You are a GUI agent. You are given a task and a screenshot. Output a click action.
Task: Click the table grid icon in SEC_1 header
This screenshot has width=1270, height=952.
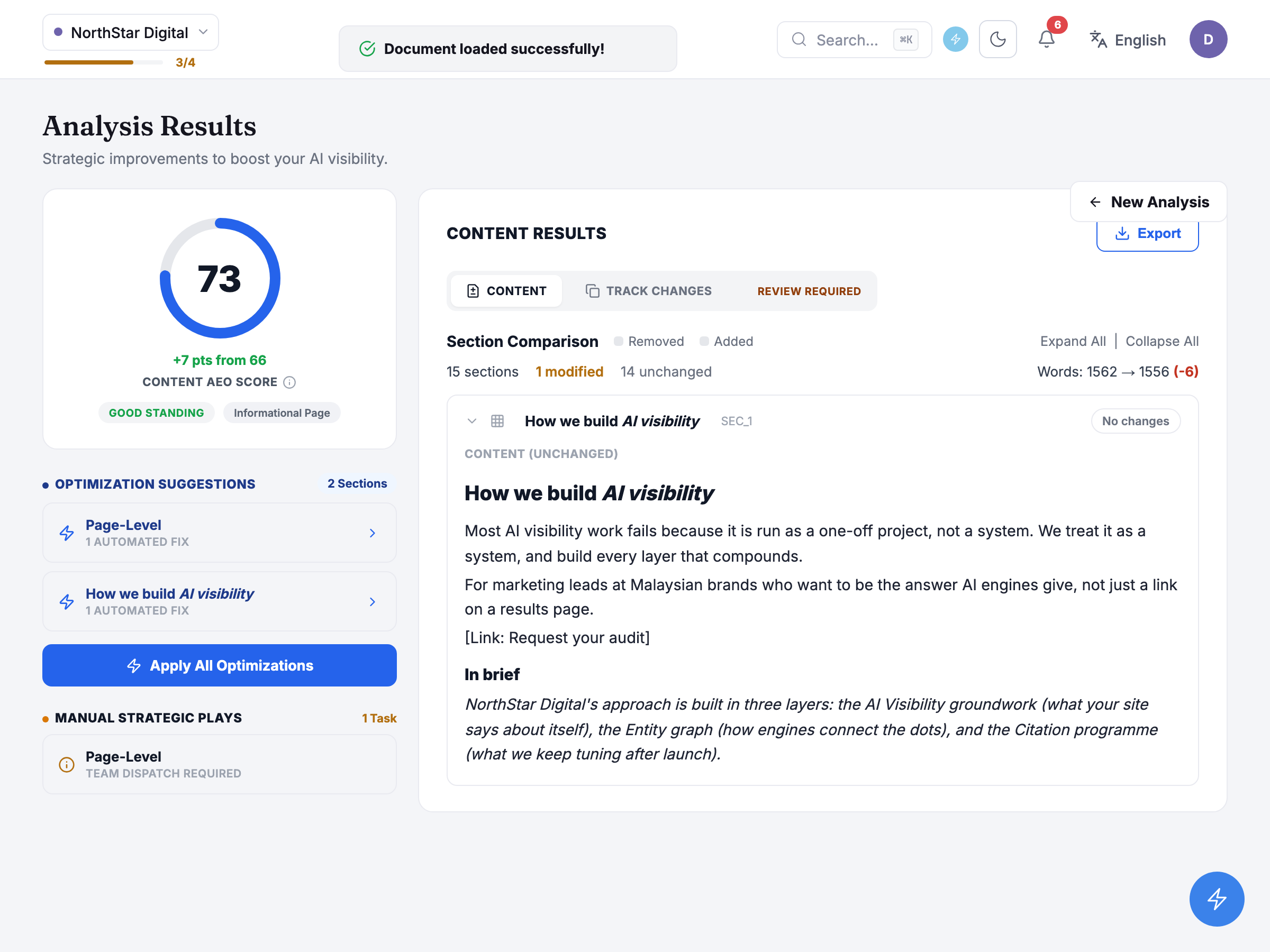coord(497,421)
